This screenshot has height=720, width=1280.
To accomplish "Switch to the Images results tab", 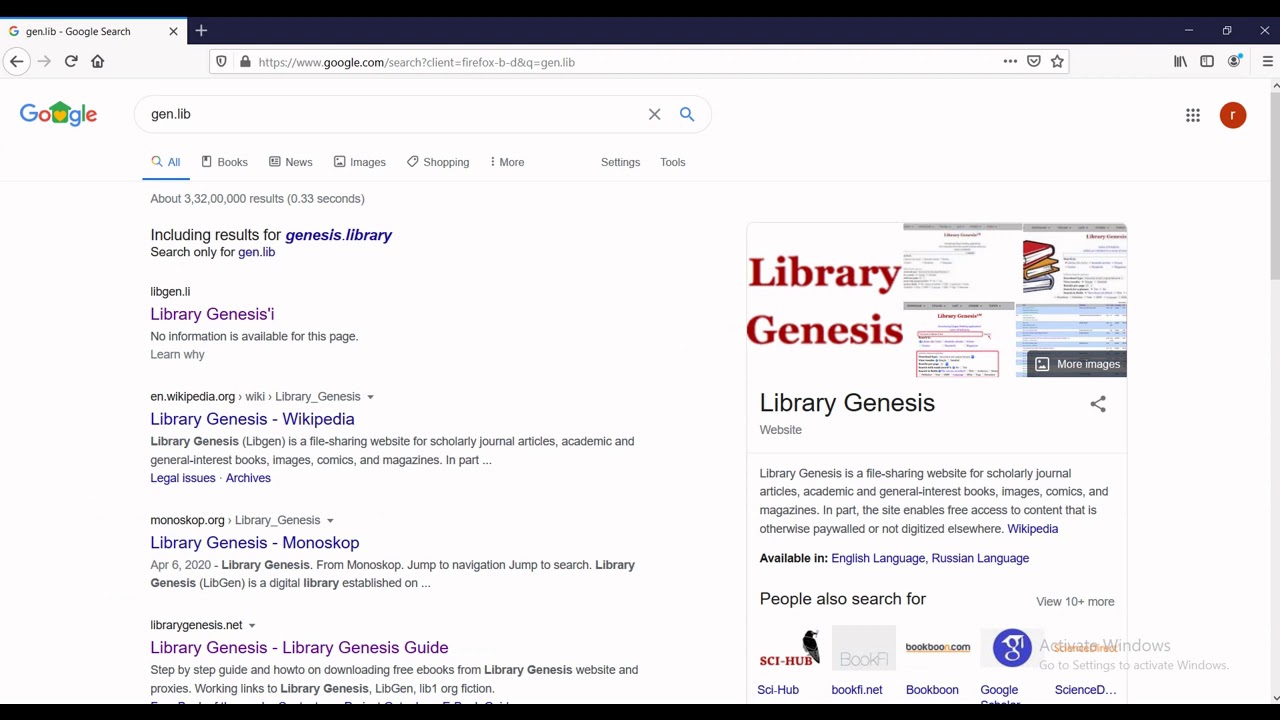I will click(360, 162).
